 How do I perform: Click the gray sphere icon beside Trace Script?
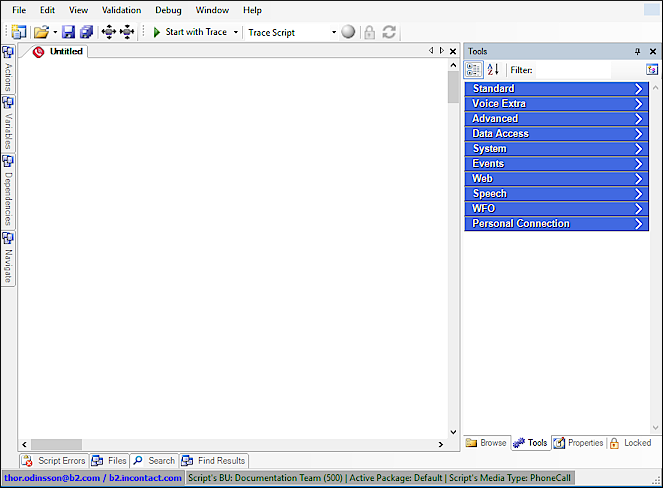point(348,32)
